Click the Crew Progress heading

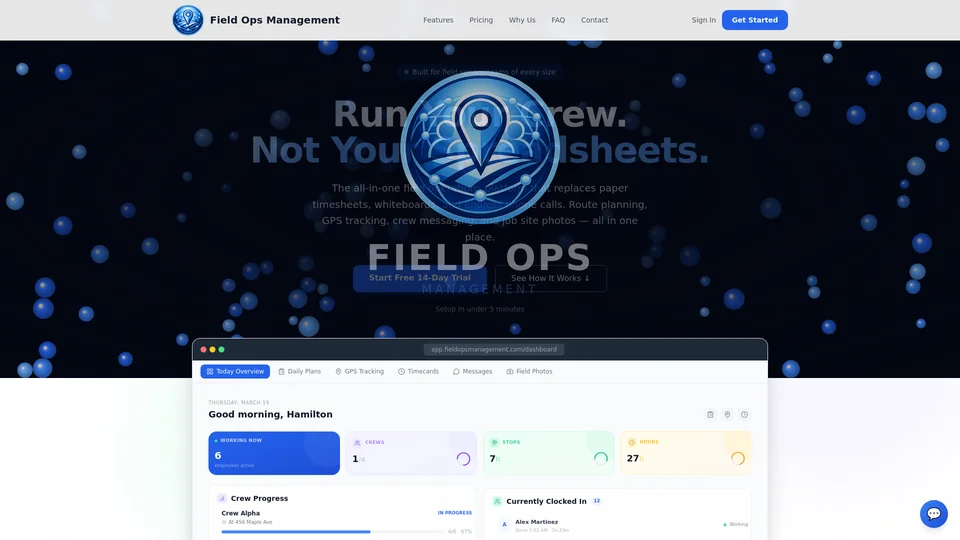pyautogui.click(x=260, y=498)
